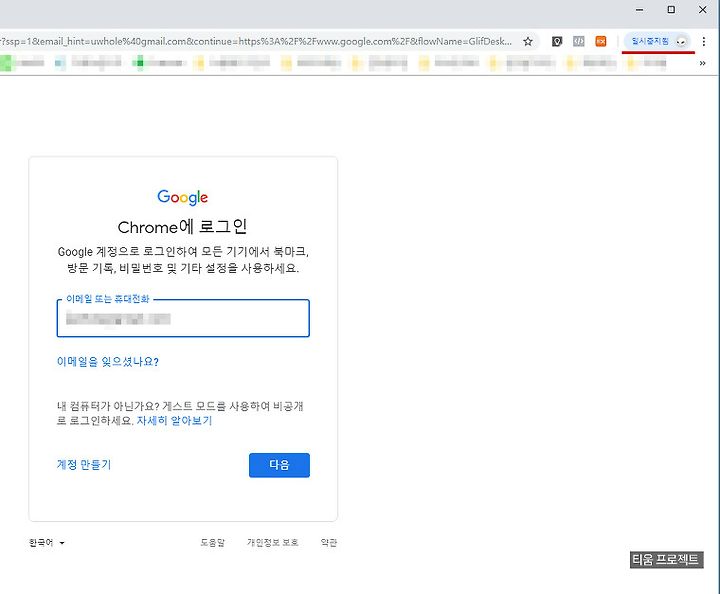
Task: Focus the email or phone input field
Action: (183, 318)
